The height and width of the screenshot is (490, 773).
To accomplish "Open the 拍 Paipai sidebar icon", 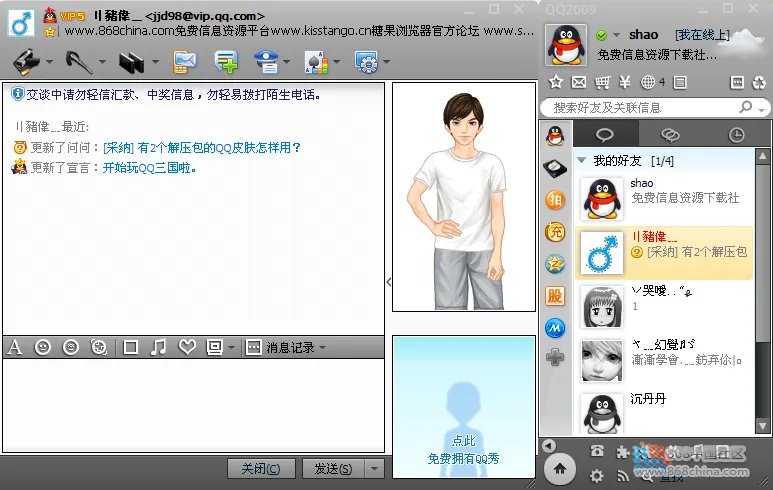I will coord(555,200).
